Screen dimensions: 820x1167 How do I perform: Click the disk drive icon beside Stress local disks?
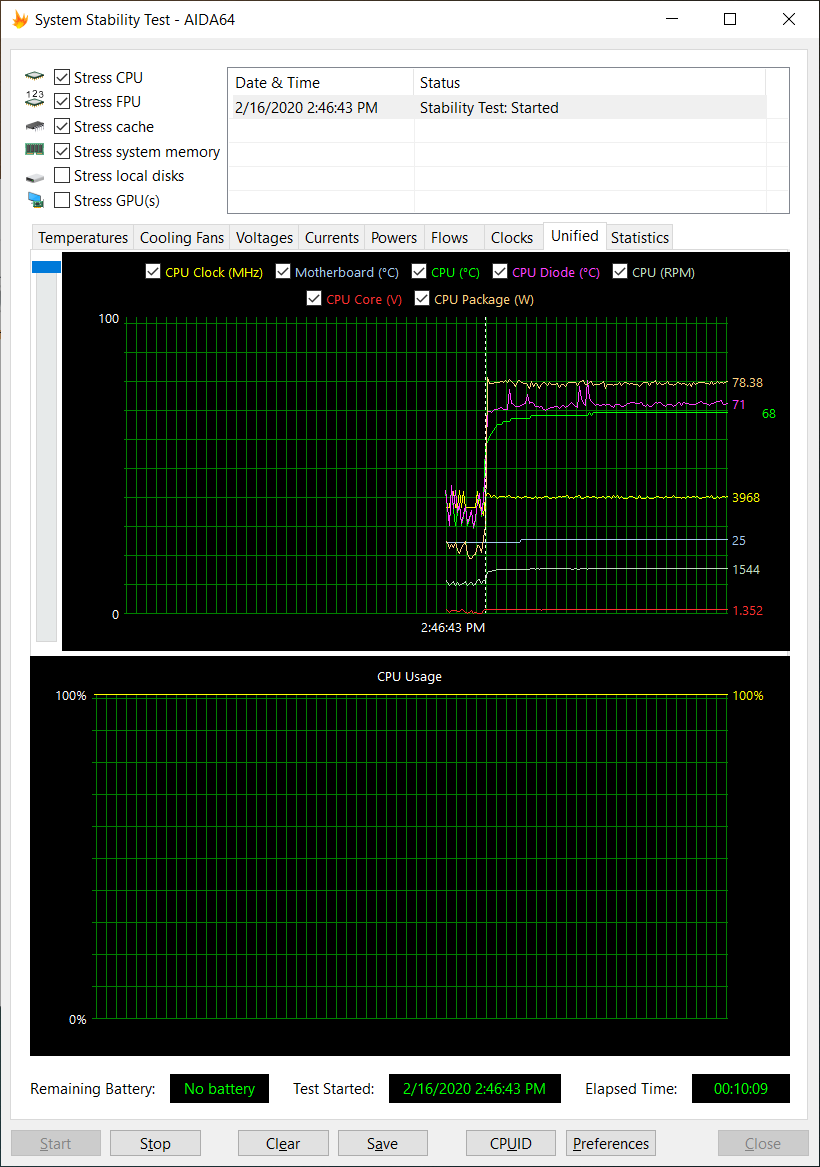pos(34,177)
